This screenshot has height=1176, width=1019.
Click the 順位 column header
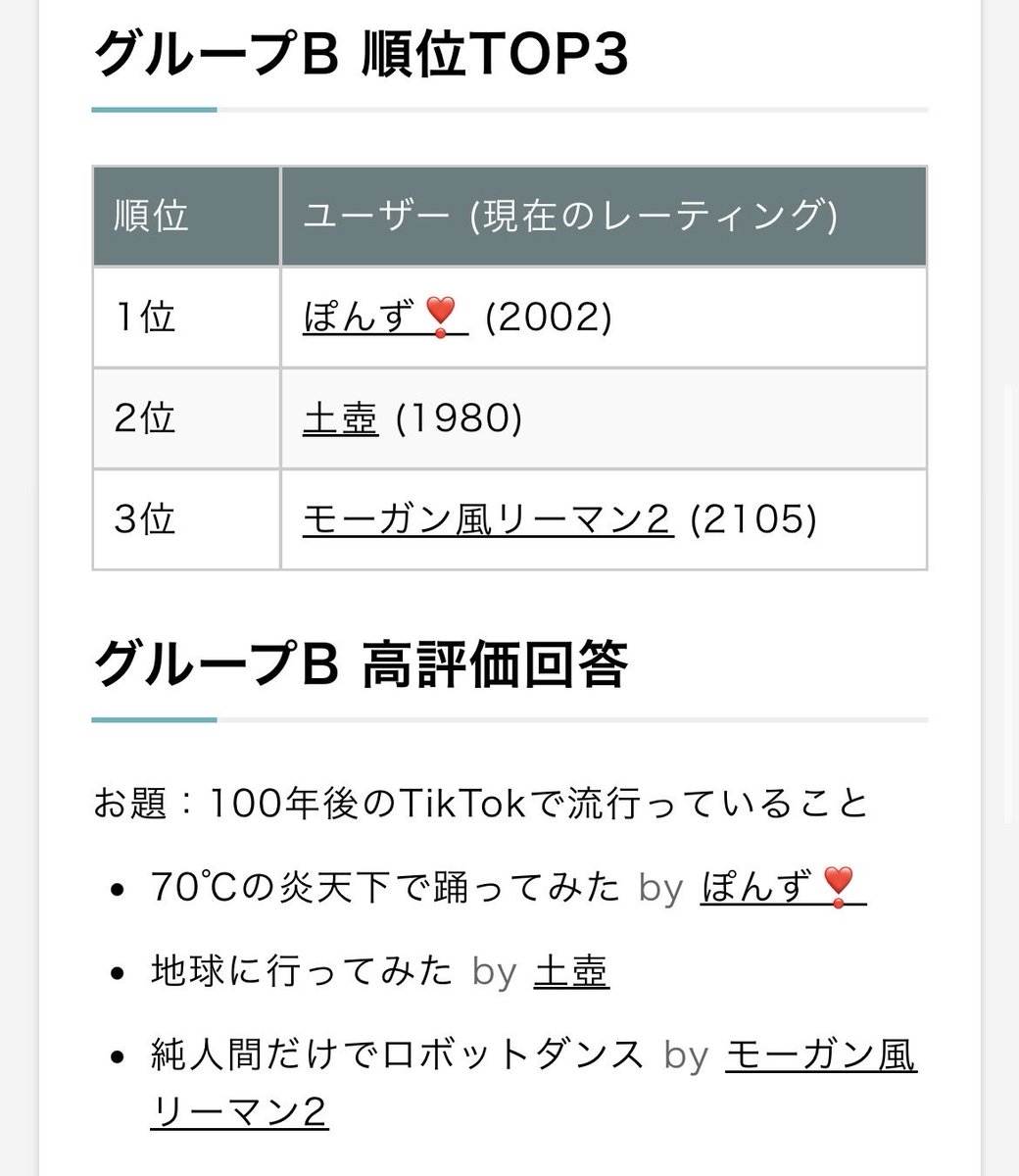click(x=186, y=216)
